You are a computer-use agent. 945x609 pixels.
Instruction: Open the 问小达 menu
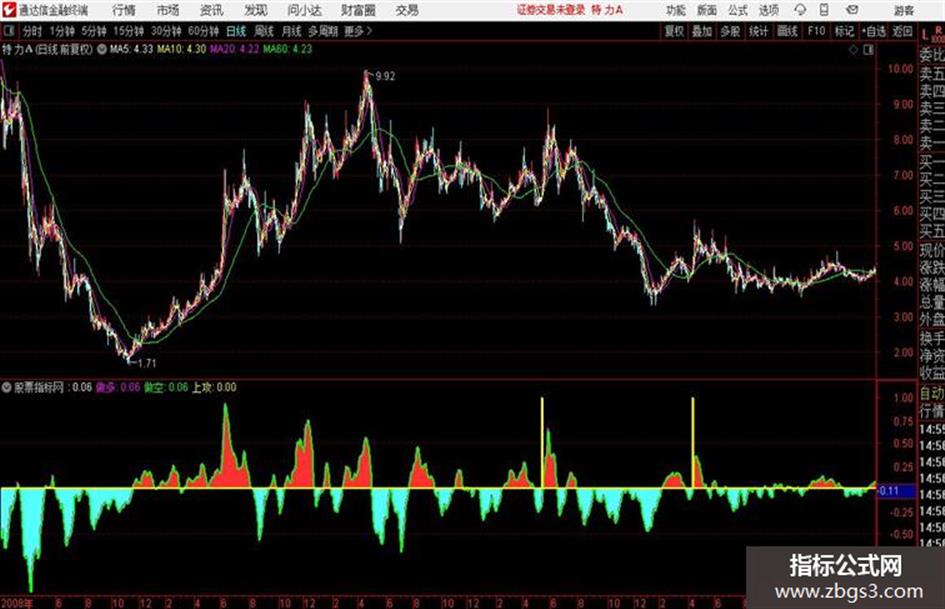point(304,10)
